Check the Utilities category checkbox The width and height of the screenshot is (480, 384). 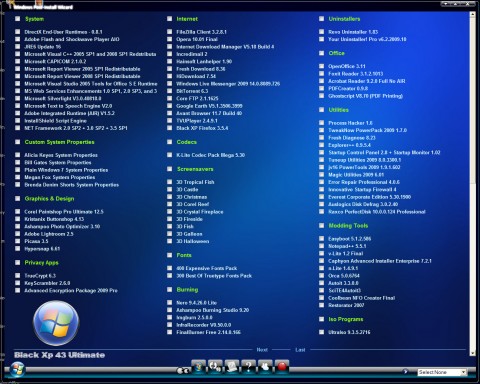[321, 110]
